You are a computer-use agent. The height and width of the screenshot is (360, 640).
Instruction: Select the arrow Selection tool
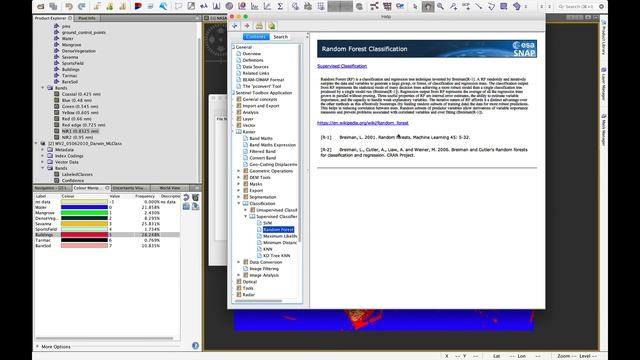415,7
